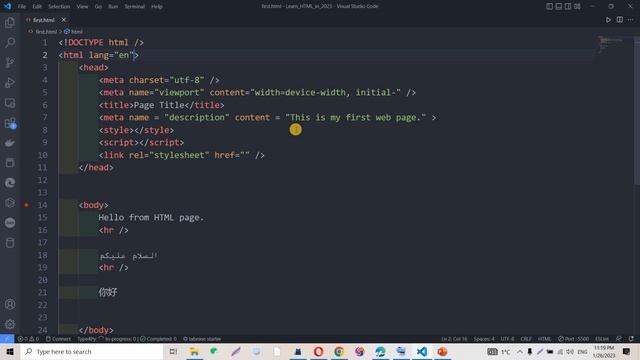Viewport: 640px width, 360px height.
Task: Open the Help menu
Action: (157, 7)
